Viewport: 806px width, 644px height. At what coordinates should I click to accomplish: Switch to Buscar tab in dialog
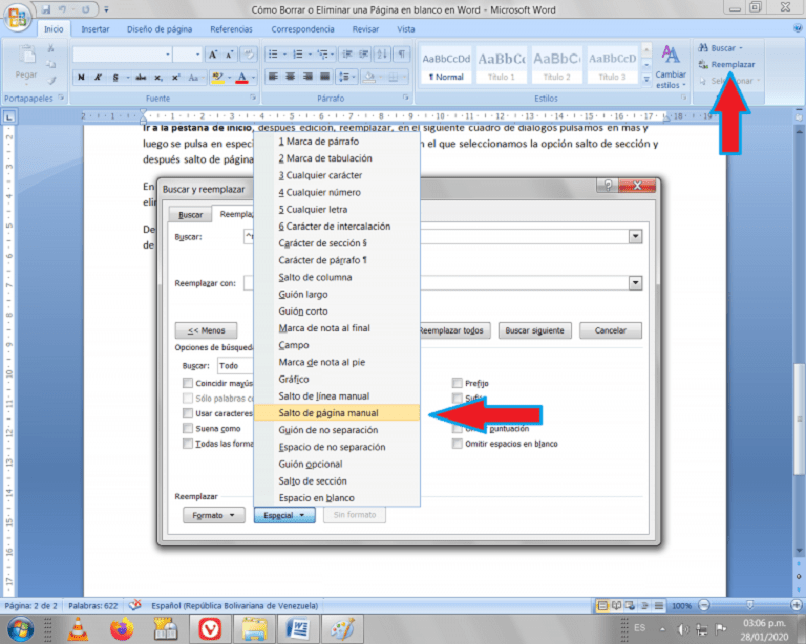(190, 215)
